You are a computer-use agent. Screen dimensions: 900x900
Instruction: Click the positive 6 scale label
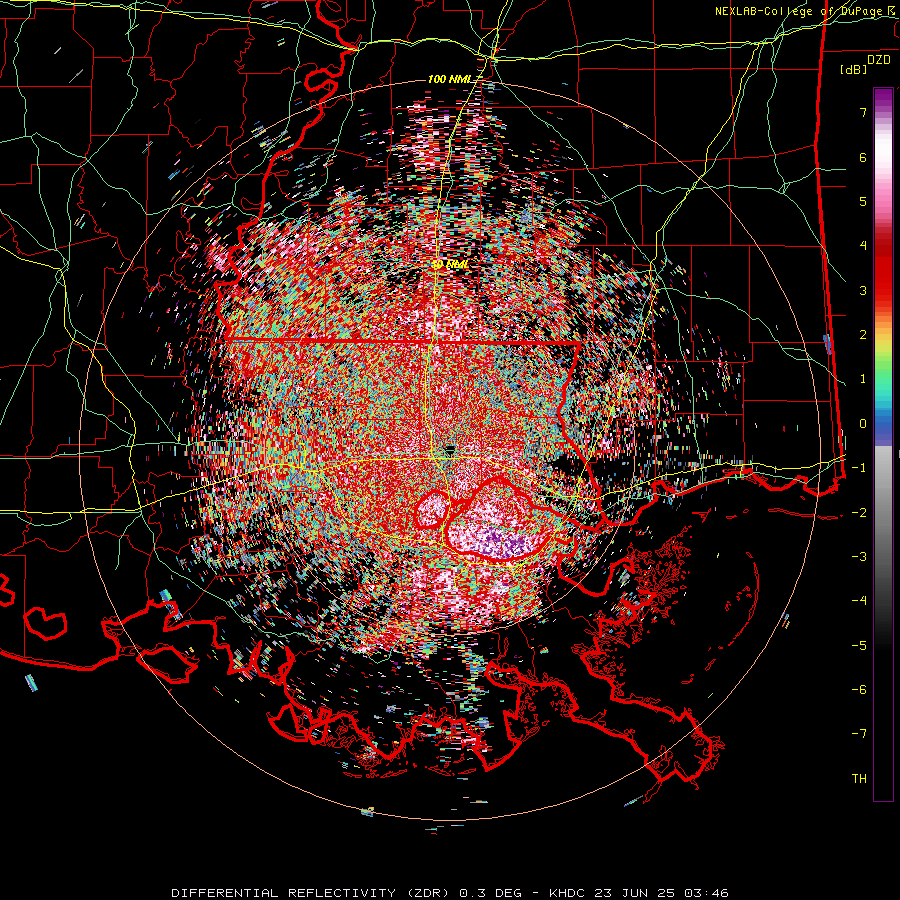[863, 157]
